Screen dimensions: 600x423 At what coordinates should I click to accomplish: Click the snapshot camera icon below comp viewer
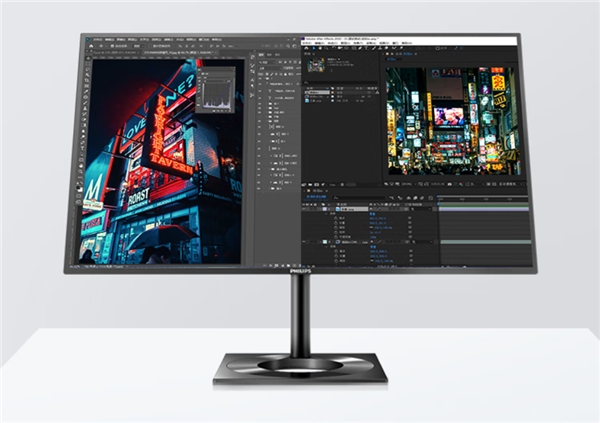click(x=450, y=184)
